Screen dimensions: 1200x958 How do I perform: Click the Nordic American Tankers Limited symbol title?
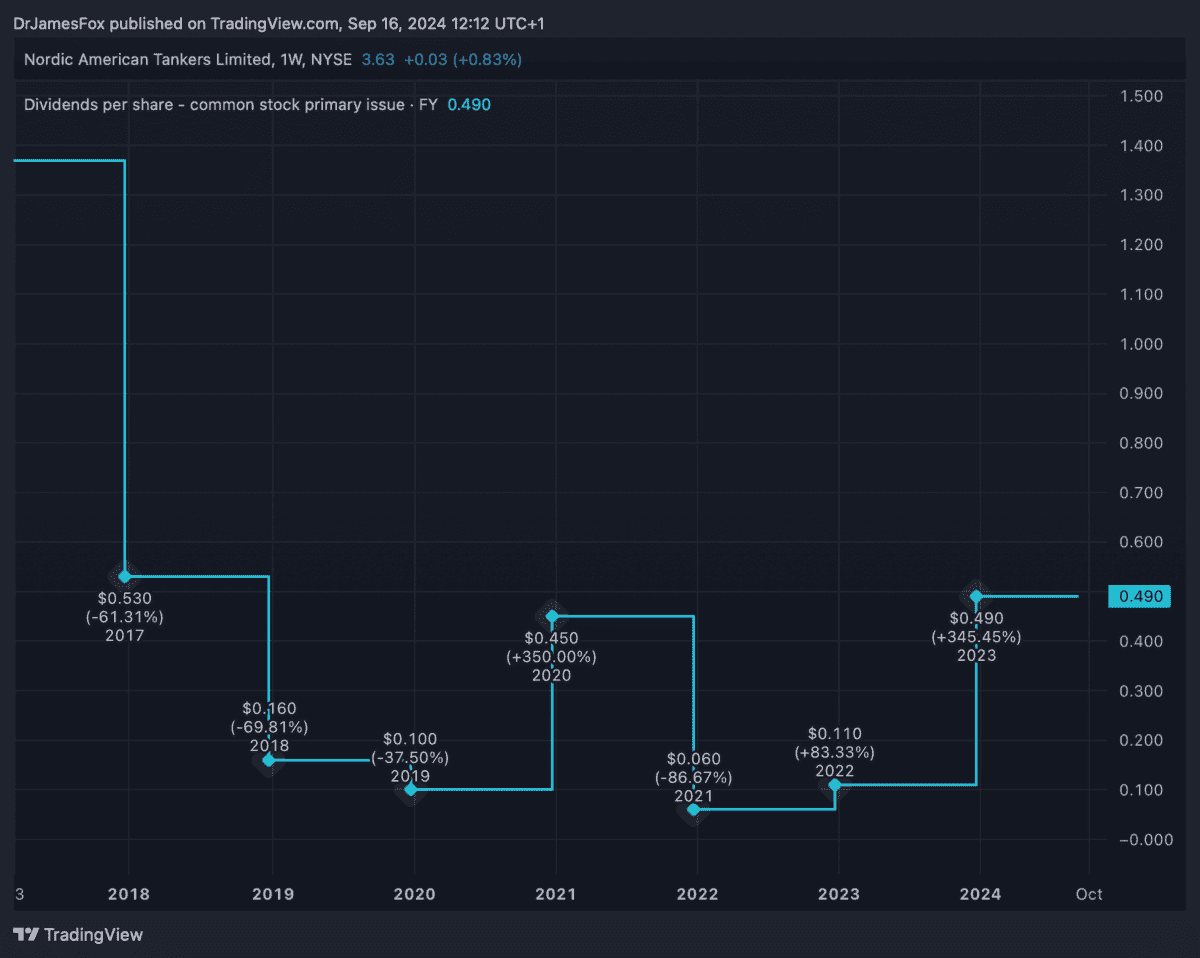tap(147, 60)
